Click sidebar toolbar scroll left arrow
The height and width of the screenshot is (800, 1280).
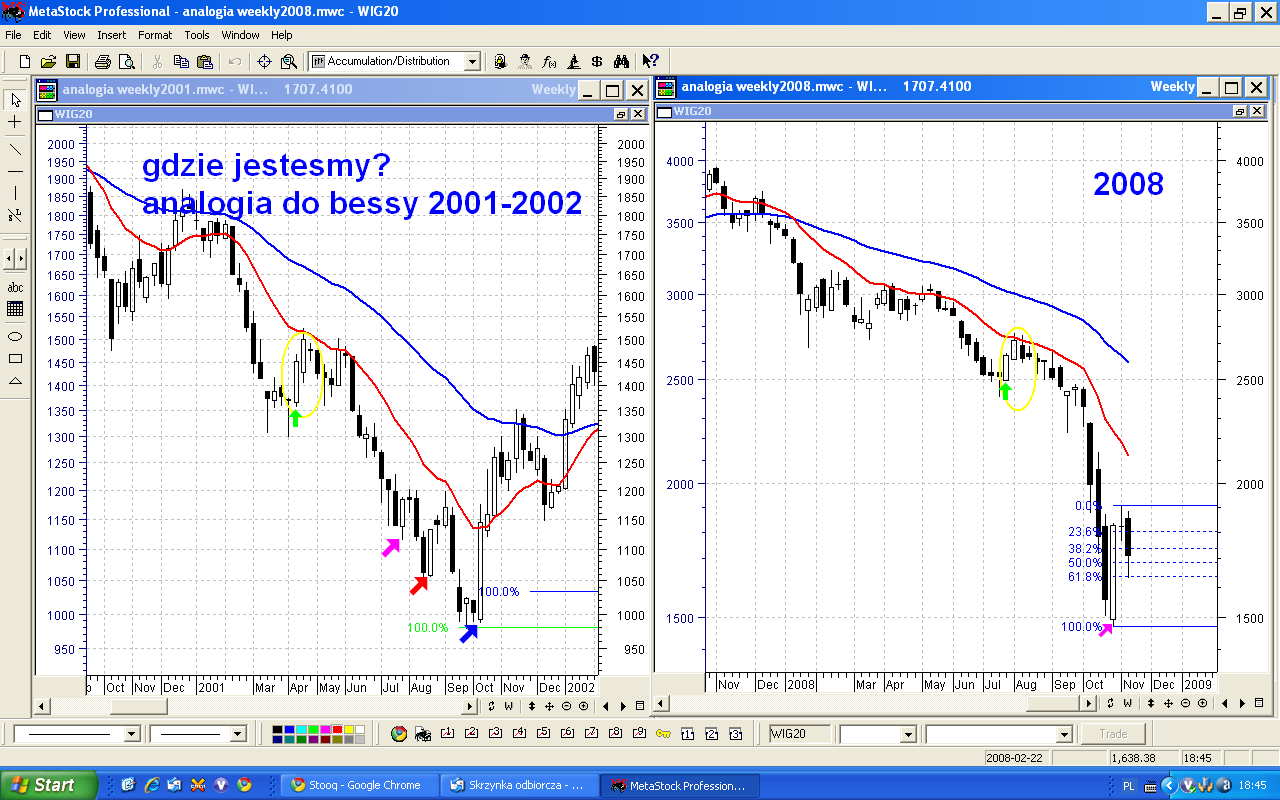[10, 258]
